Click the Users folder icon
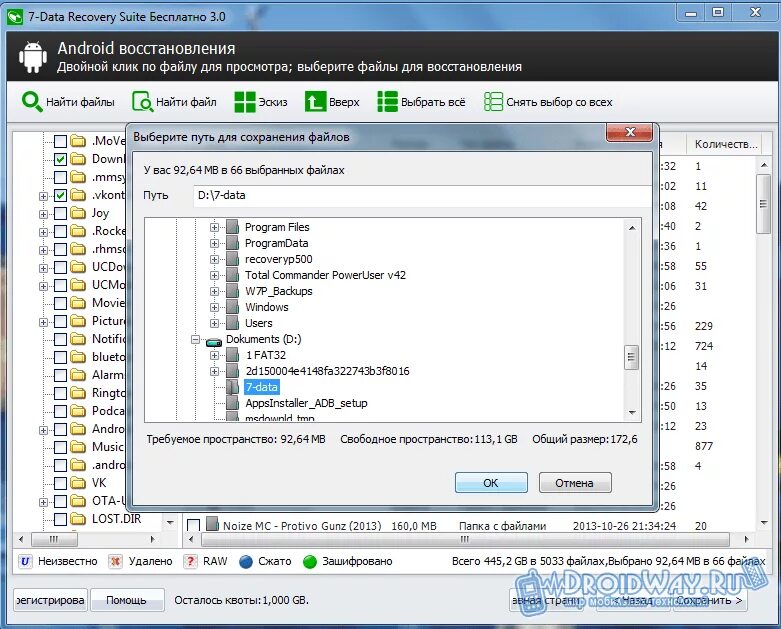 [x=232, y=323]
